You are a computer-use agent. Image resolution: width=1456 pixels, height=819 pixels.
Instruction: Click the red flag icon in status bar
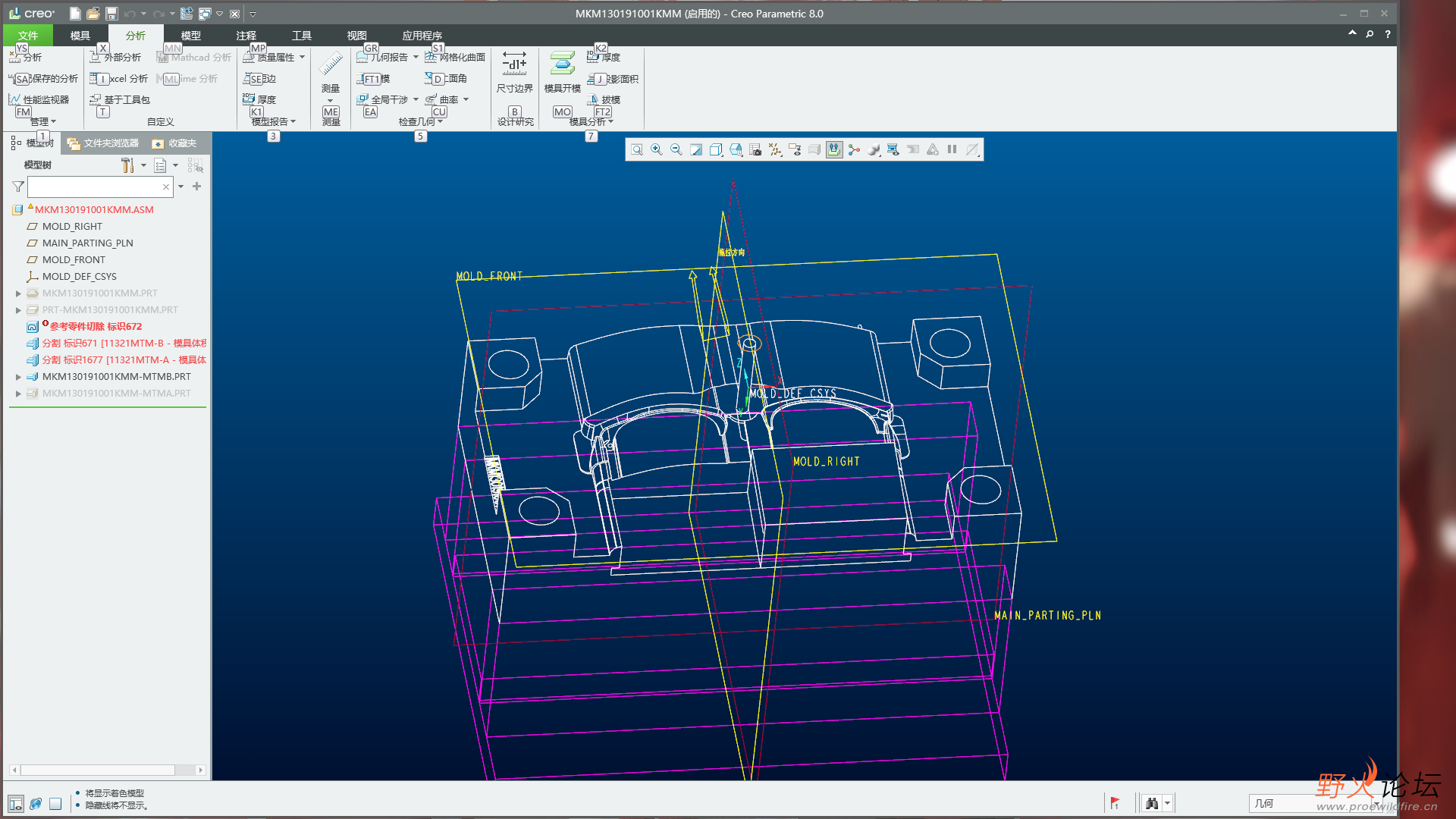[1115, 803]
